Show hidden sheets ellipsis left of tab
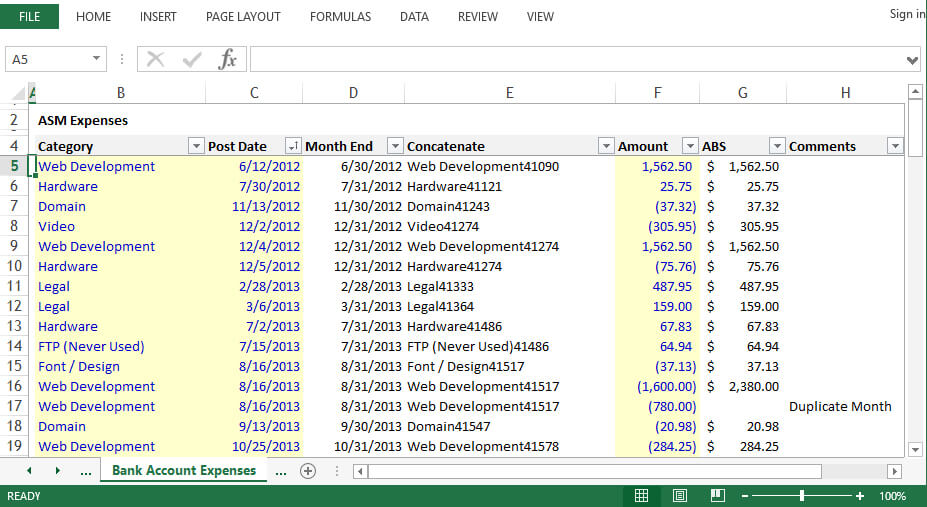The height and width of the screenshot is (507, 927). click(x=86, y=472)
